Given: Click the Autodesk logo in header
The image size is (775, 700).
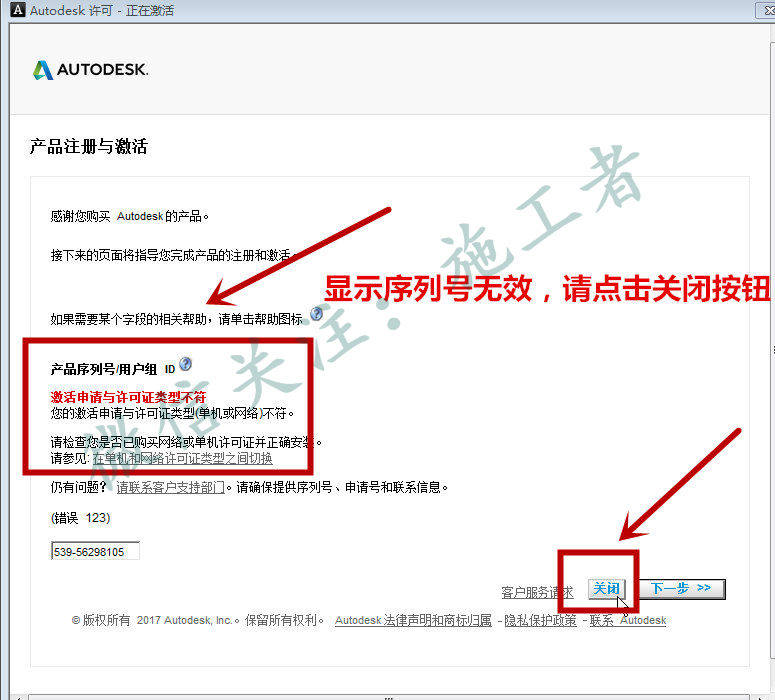Looking at the screenshot, I should pos(90,70).
